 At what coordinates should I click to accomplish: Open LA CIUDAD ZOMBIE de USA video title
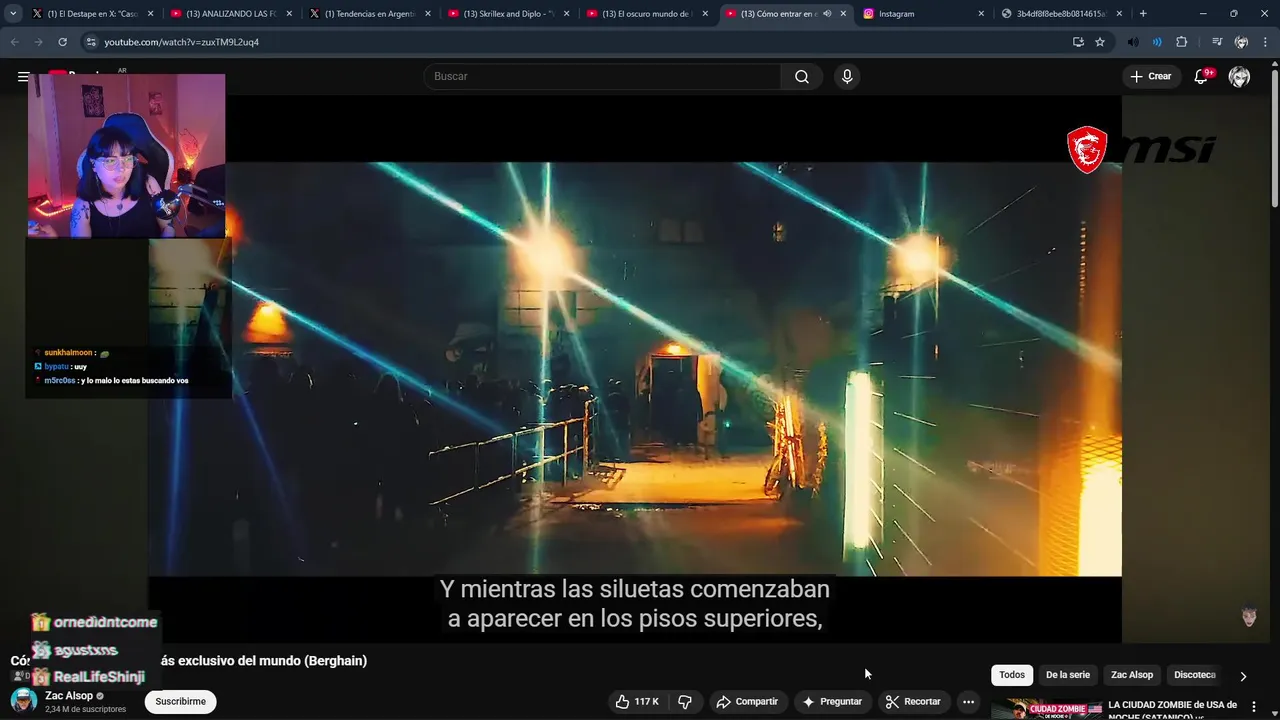coord(1172,709)
